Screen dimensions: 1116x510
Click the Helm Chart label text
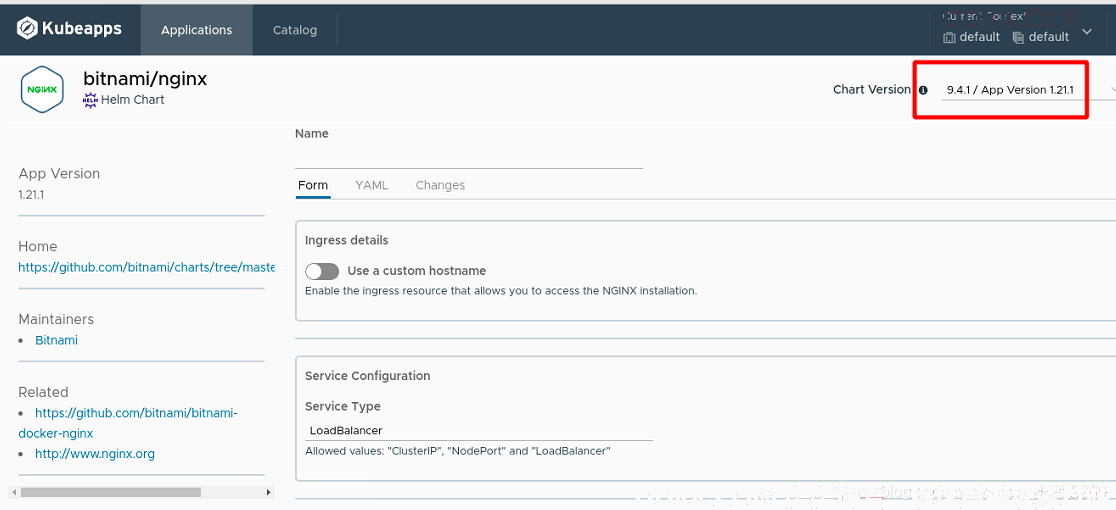coord(133,100)
